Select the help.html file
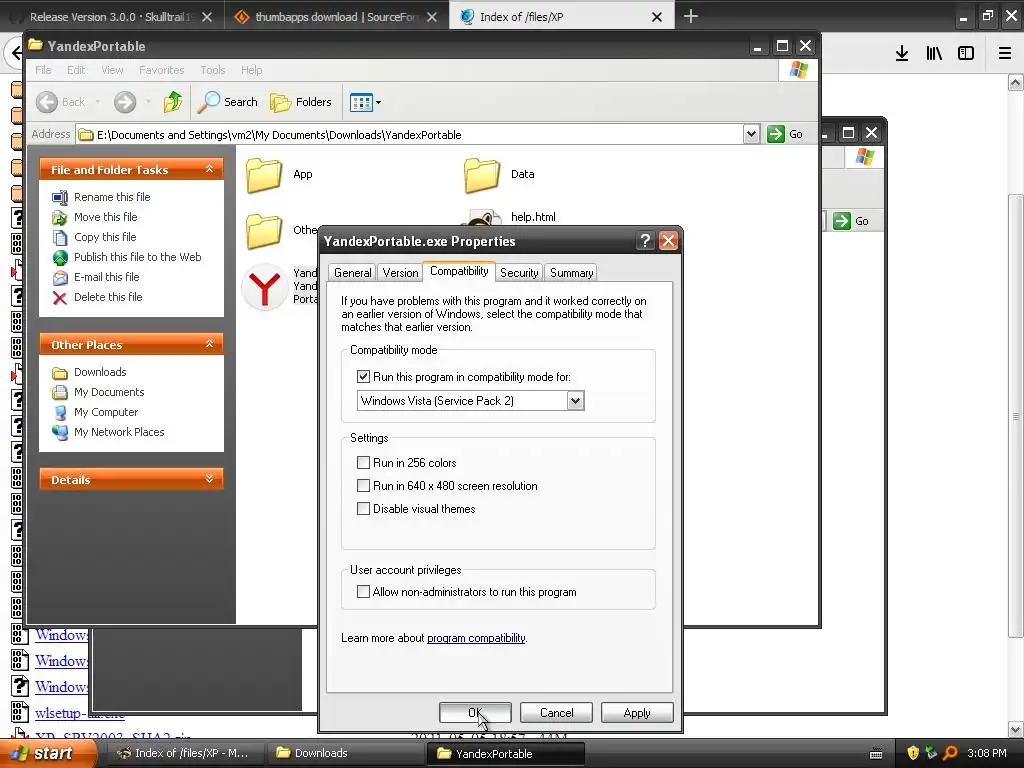Screen dimensions: 1024x768 pyautogui.click(x=533, y=217)
